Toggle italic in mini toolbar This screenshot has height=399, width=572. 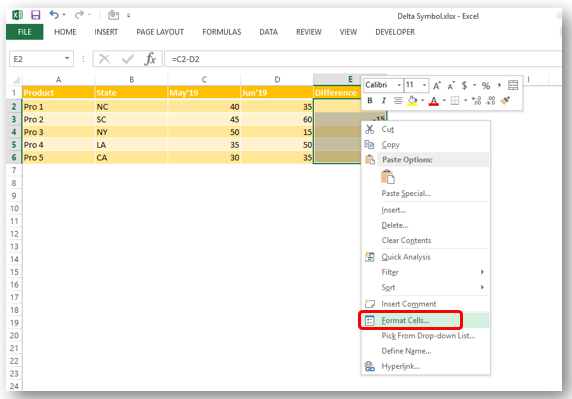tap(383, 100)
